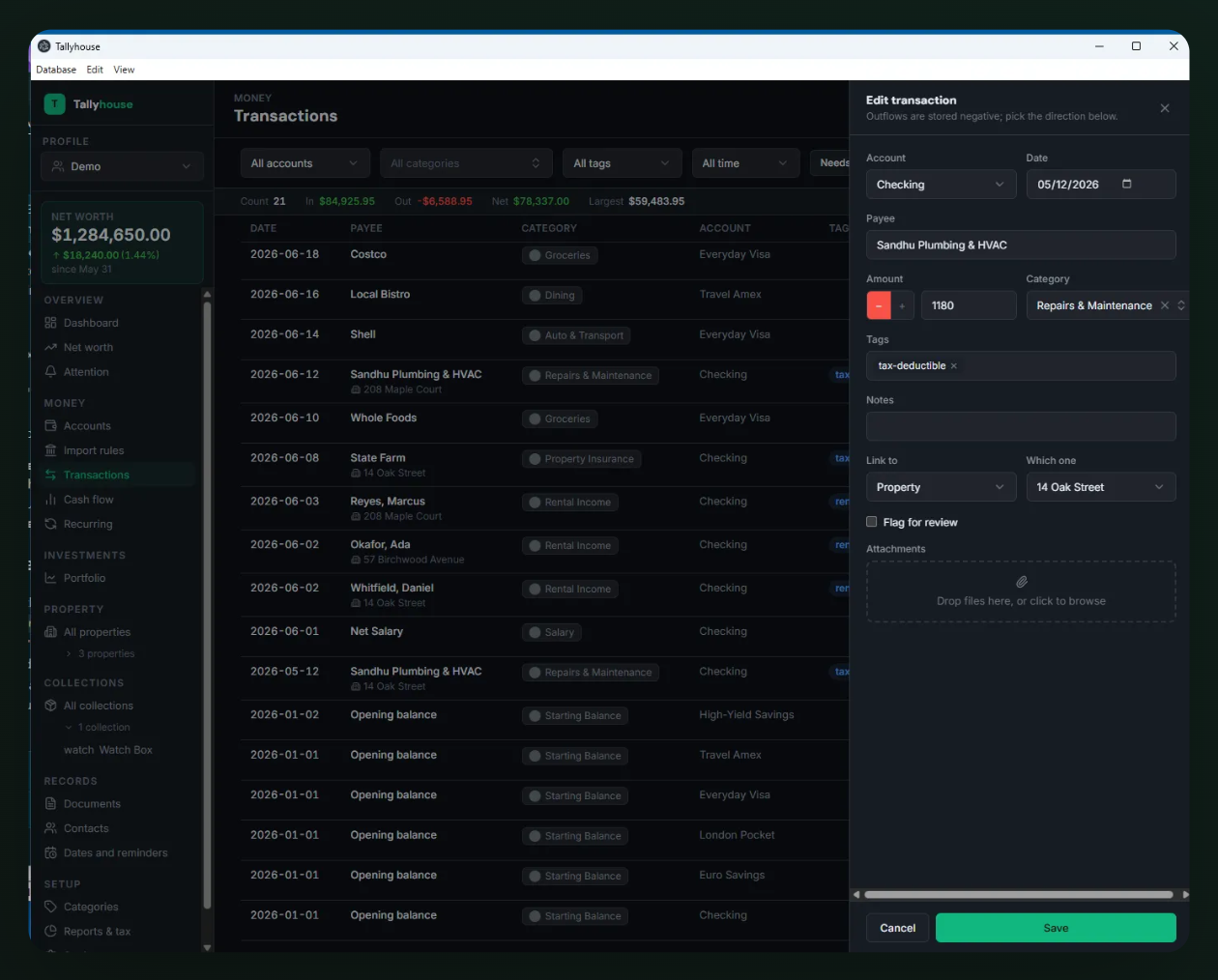Screen dimensions: 1218x980
Task: Click the attachments drop files area
Action: (x=1021, y=591)
